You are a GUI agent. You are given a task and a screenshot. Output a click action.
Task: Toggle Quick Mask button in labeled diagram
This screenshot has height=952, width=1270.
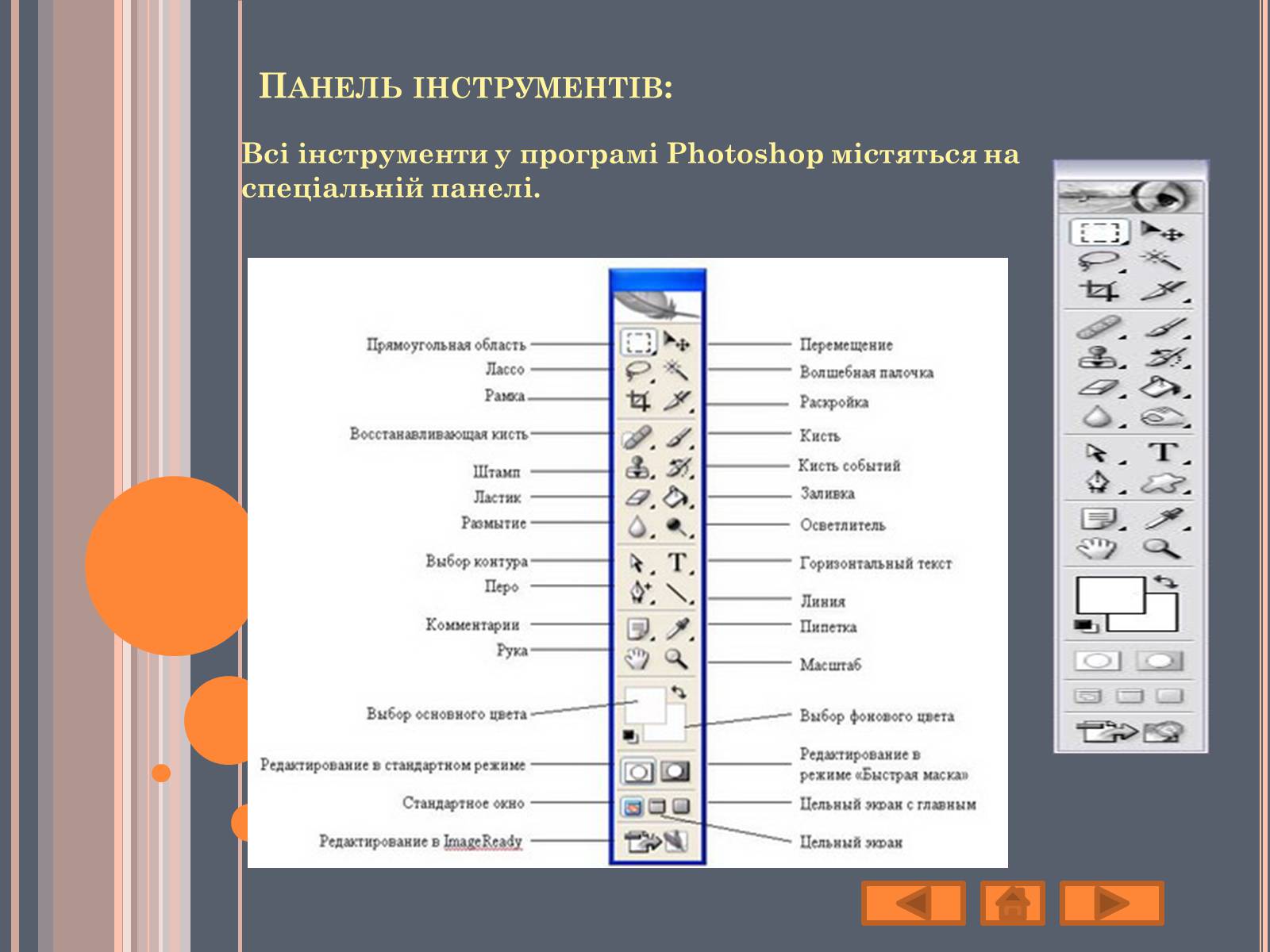676,770
